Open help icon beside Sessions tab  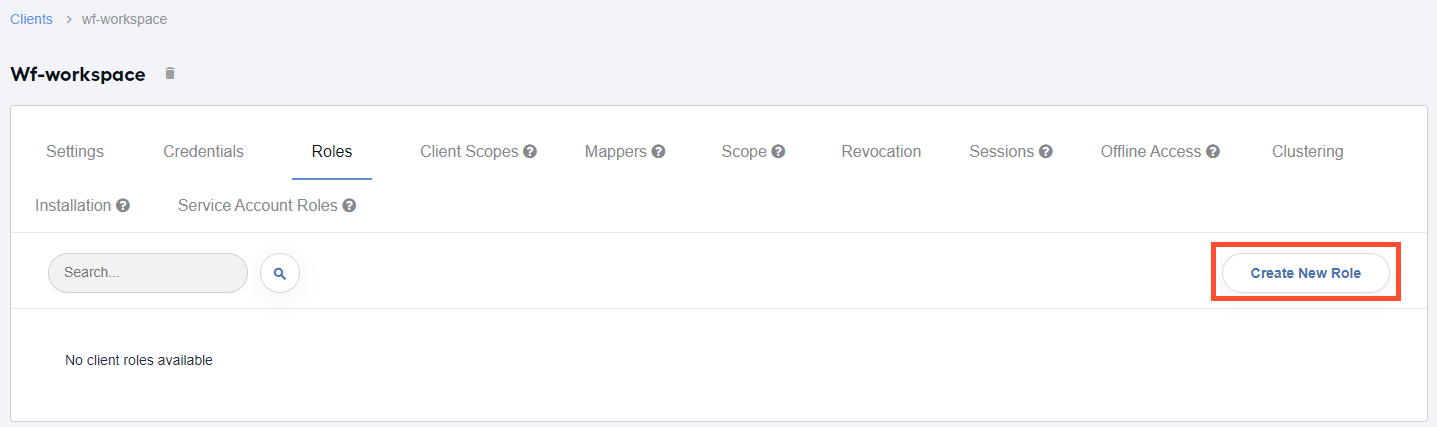click(x=1046, y=152)
